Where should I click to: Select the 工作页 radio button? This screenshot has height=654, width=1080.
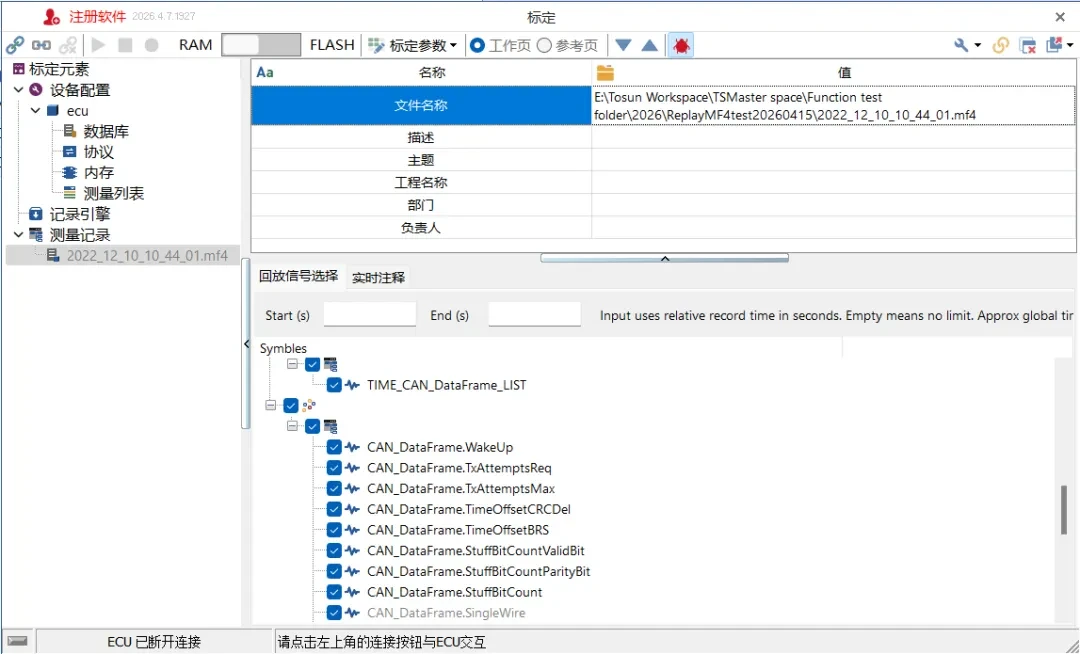[478, 45]
